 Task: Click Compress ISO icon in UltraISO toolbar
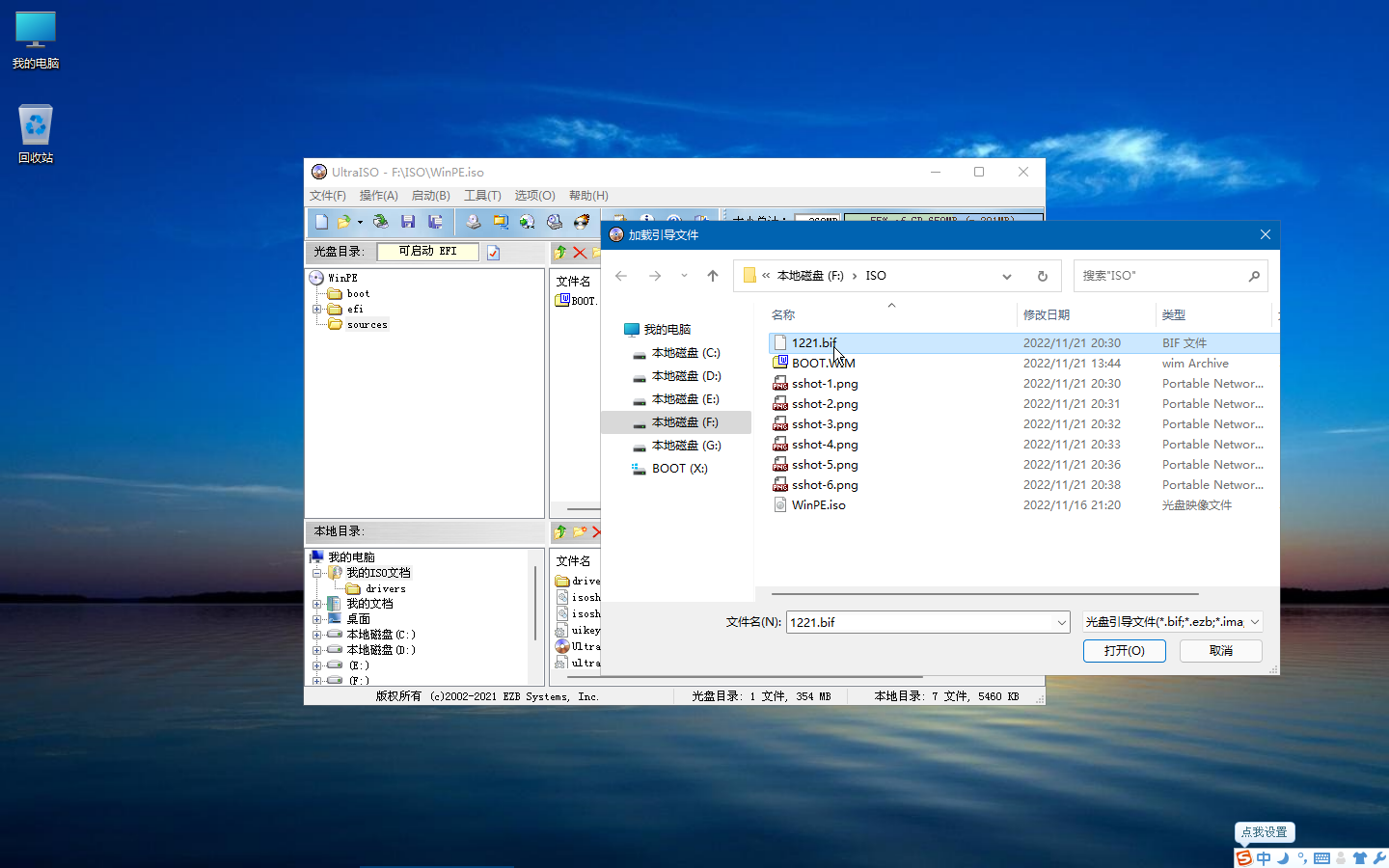(x=500, y=222)
